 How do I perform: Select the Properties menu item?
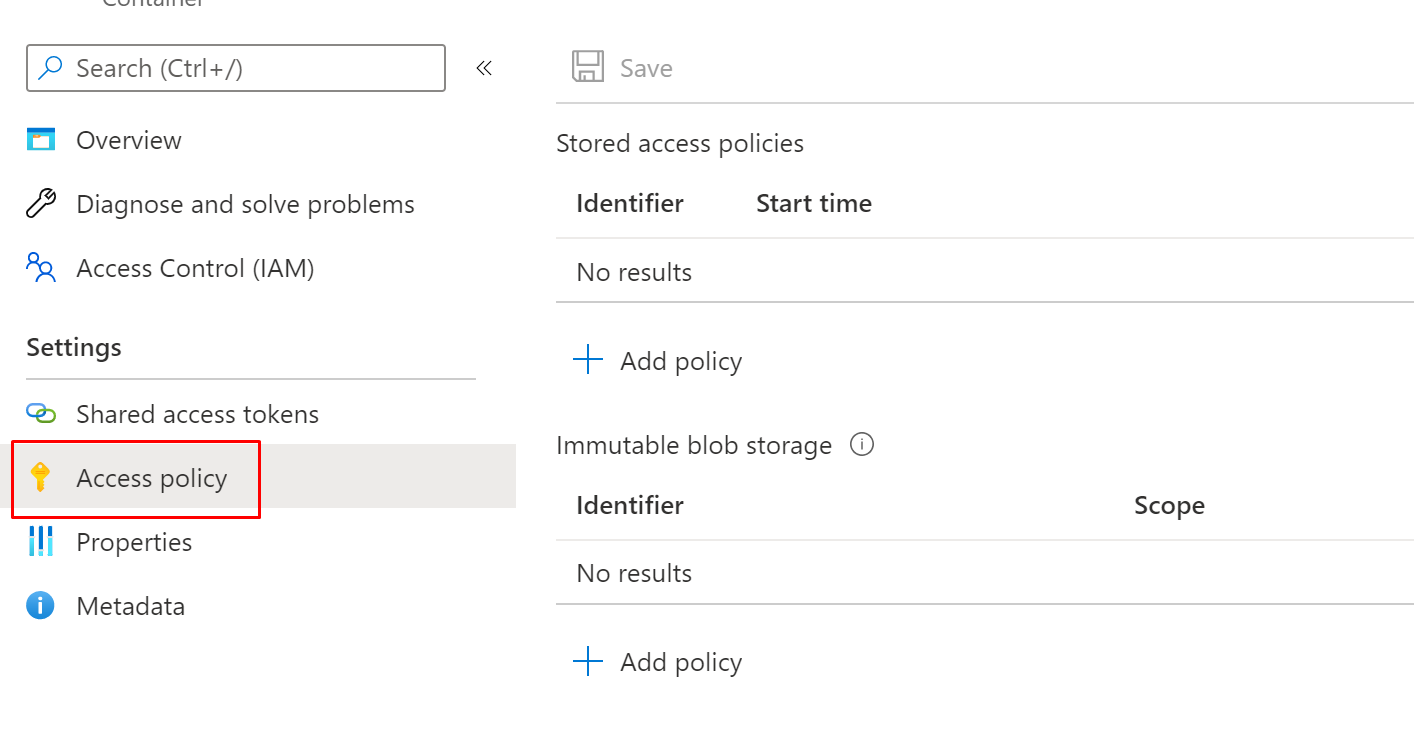click(134, 542)
